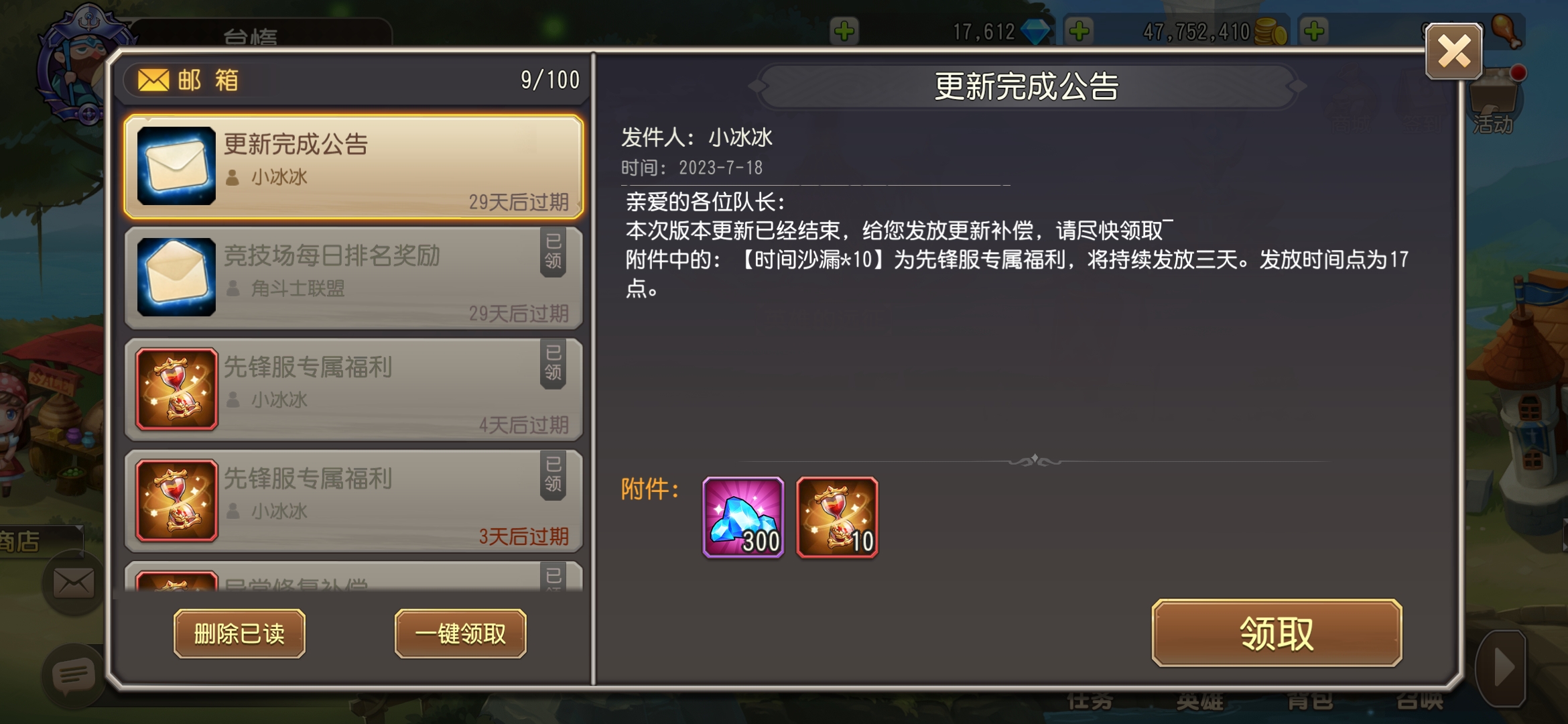This screenshot has width=1568, height=724.
Task: Open the 更新完成公告 mail entry
Action: (x=353, y=166)
